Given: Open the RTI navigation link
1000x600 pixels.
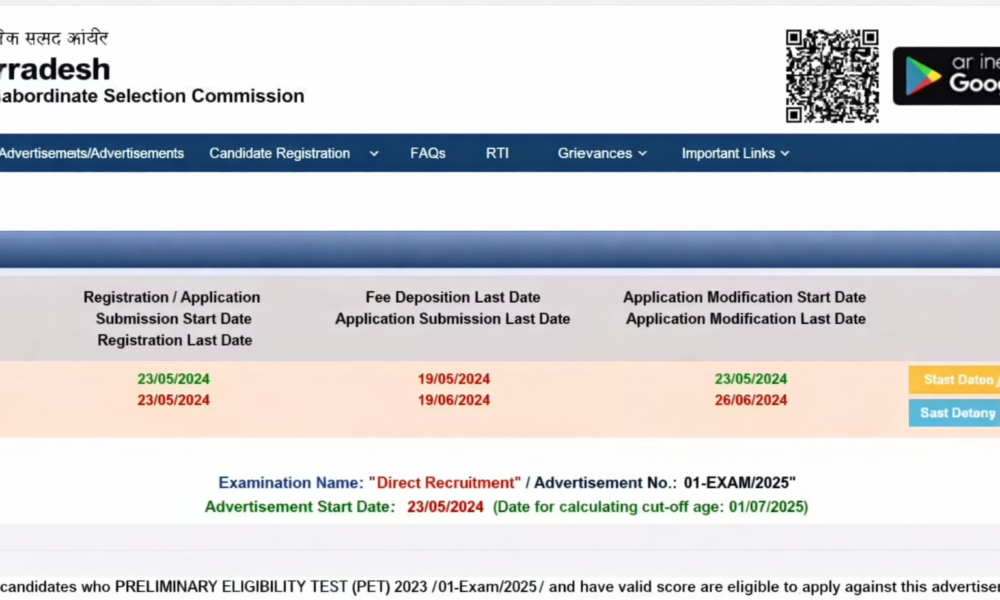Looking at the screenshot, I should [497, 153].
